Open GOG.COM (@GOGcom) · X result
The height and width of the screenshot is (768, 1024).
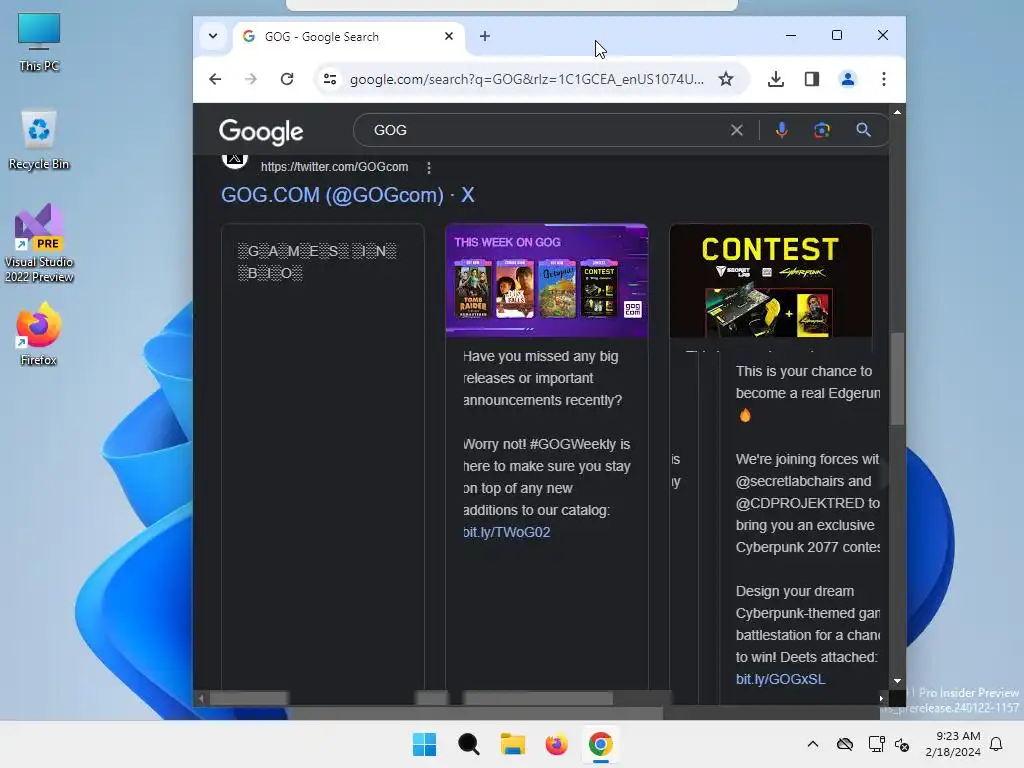[x=347, y=195]
